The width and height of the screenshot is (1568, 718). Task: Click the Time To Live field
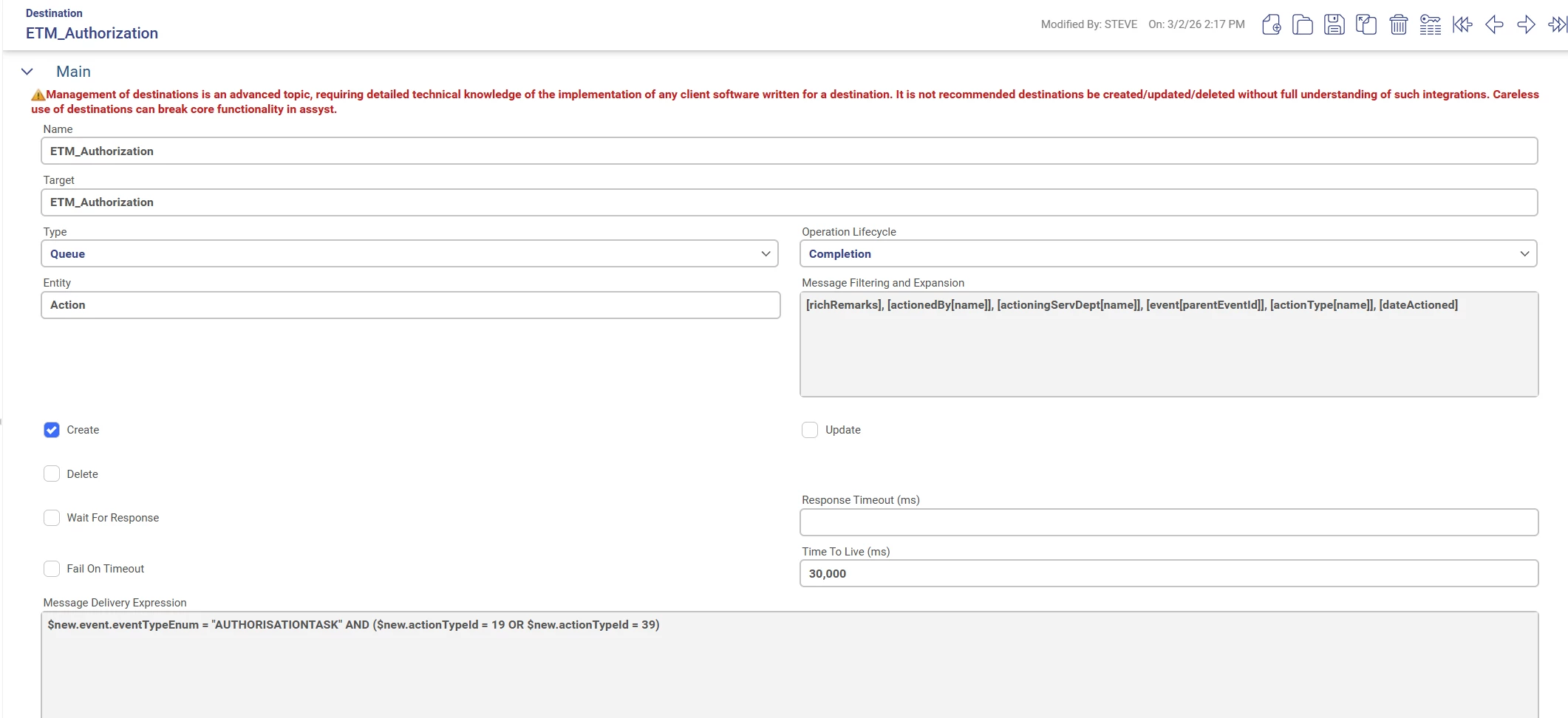pos(1168,574)
